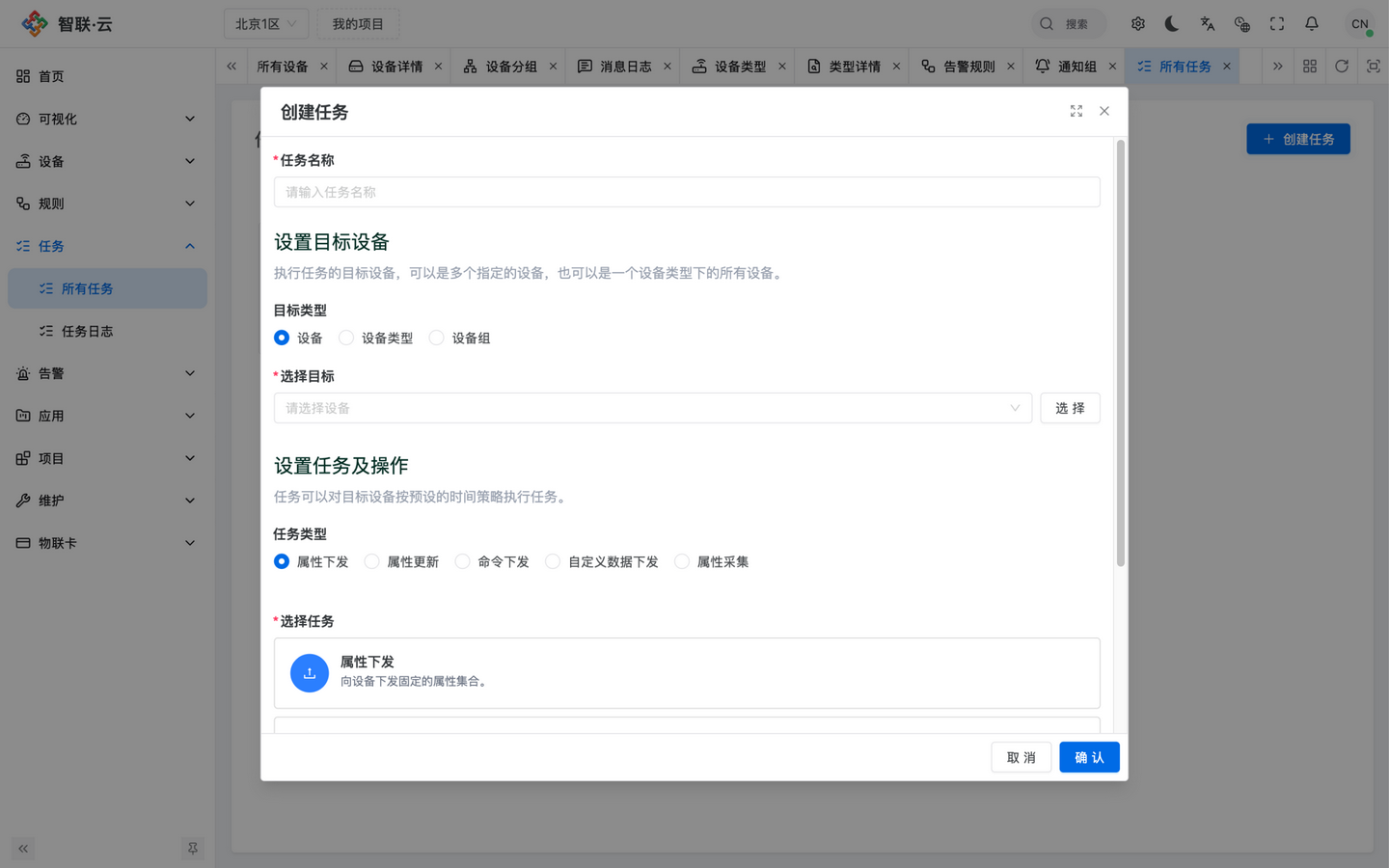Click the tabs scroll-right double chevron
This screenshot has width=1389, height=868.
[x=1277, y=67]
